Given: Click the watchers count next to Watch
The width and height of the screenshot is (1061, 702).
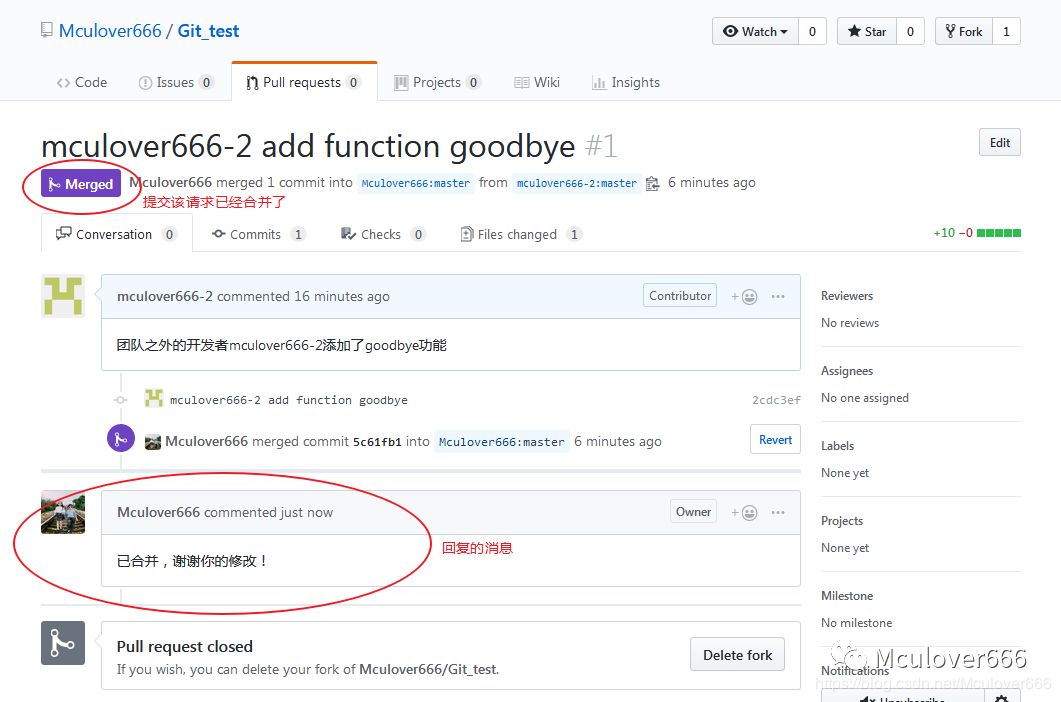Looking at the screenshot, I should [812, 31].
